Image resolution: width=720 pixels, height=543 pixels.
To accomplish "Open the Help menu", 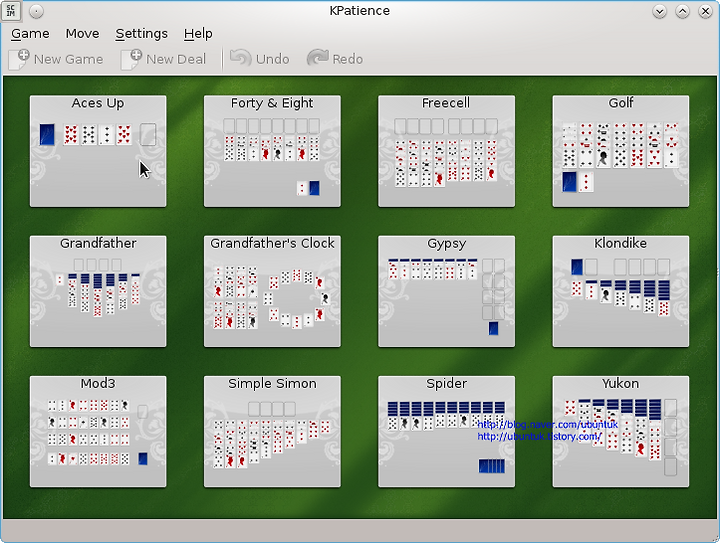I will (198, 34).
